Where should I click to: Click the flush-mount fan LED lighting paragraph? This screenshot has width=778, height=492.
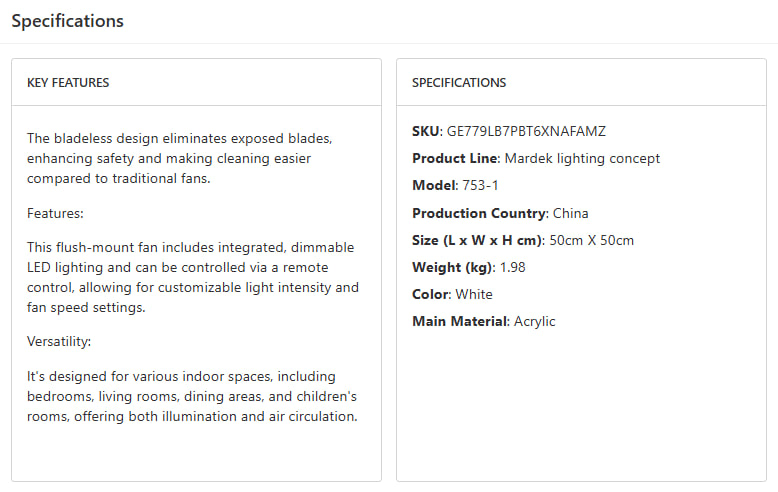click(x=191, y=277)
